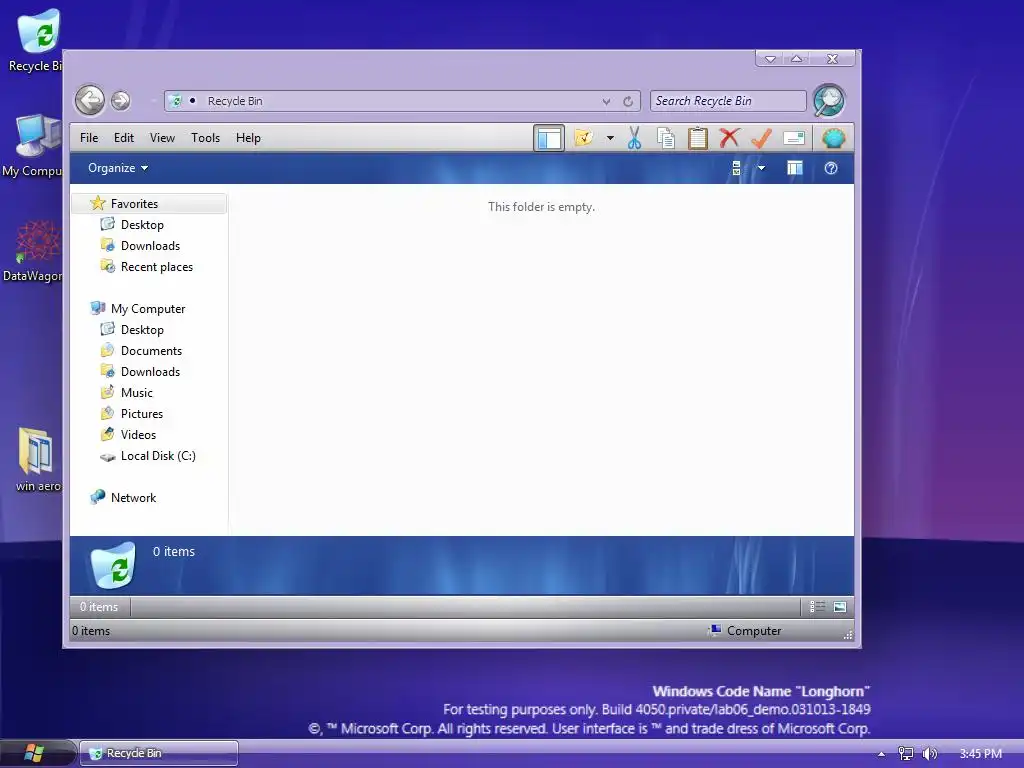This screenshot has width=1024, height=768.
Task: Open the view options dropdown arrow
Action: tap(761, 168)
